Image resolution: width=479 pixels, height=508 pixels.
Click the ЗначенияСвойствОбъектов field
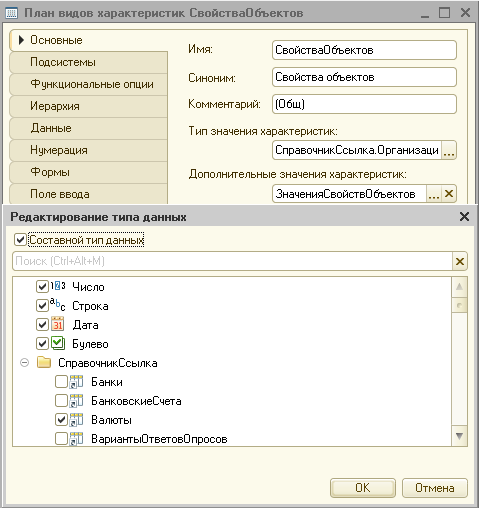(349, 194)
